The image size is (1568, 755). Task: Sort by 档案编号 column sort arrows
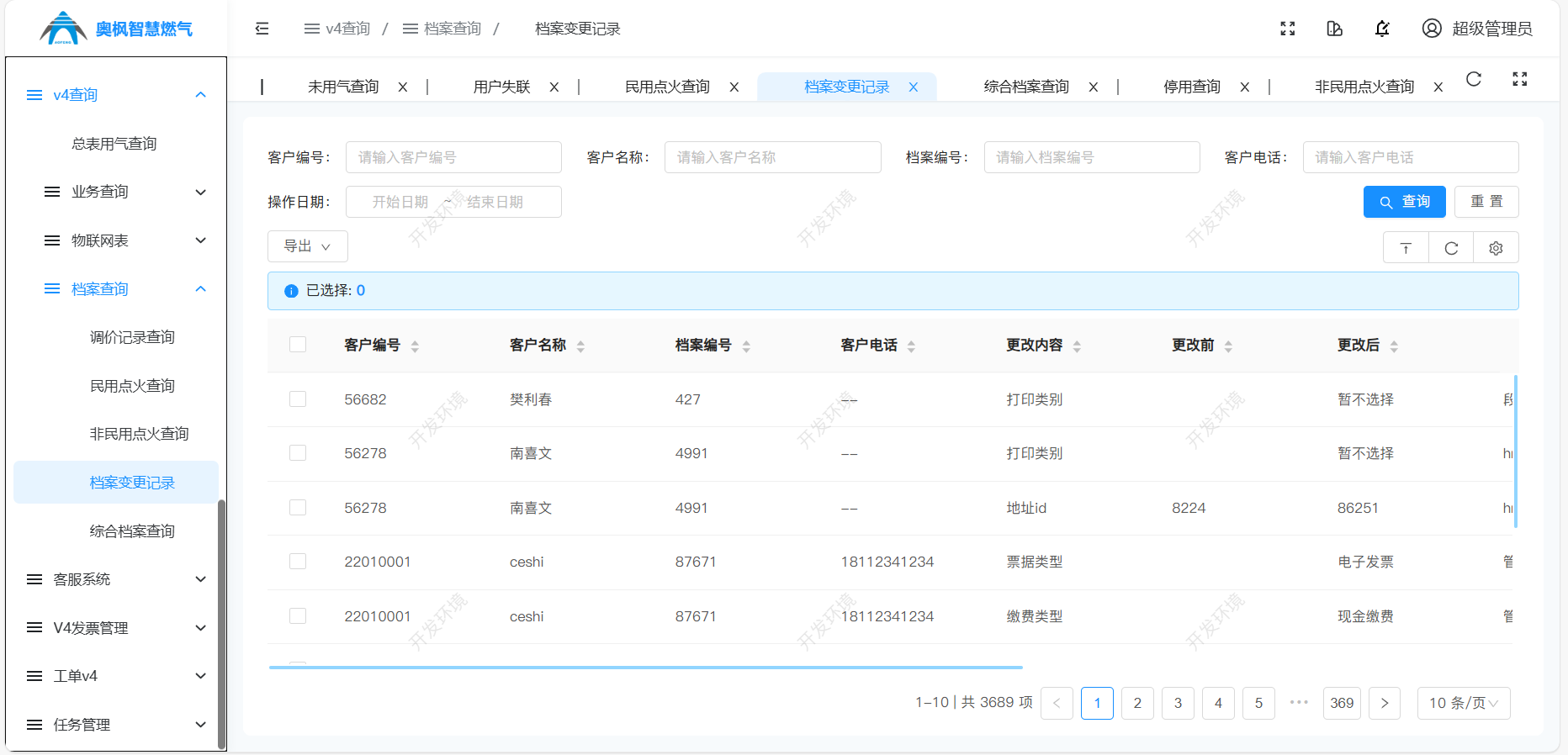pos(746,346)
